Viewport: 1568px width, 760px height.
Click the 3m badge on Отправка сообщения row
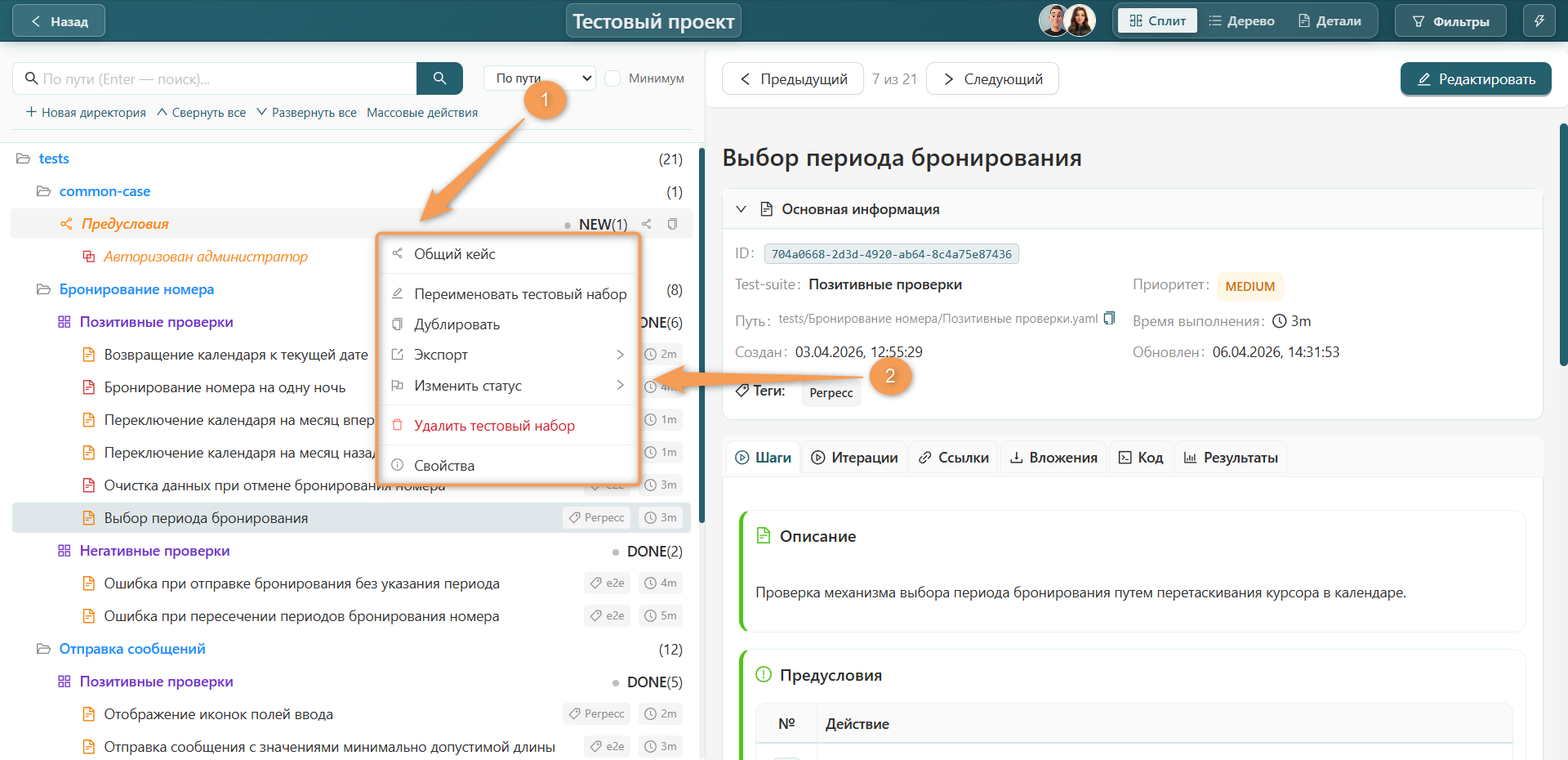[x=661, y=746]
